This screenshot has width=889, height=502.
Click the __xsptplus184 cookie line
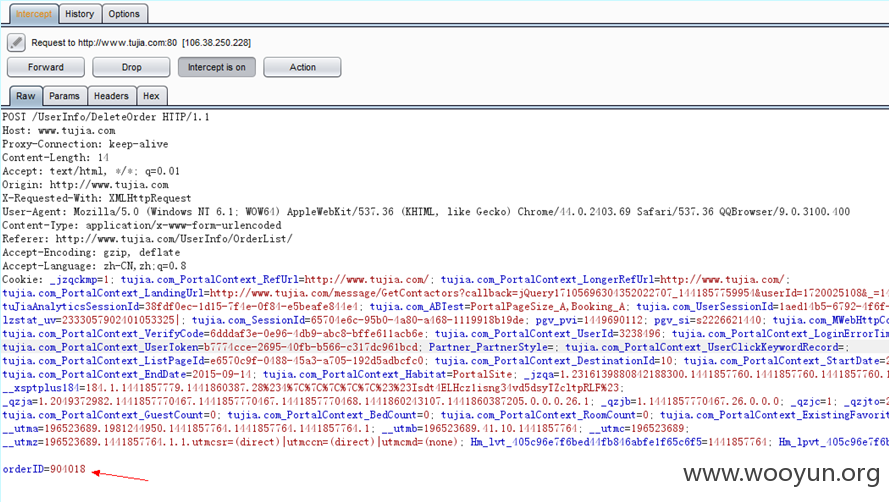coord(311,388)
